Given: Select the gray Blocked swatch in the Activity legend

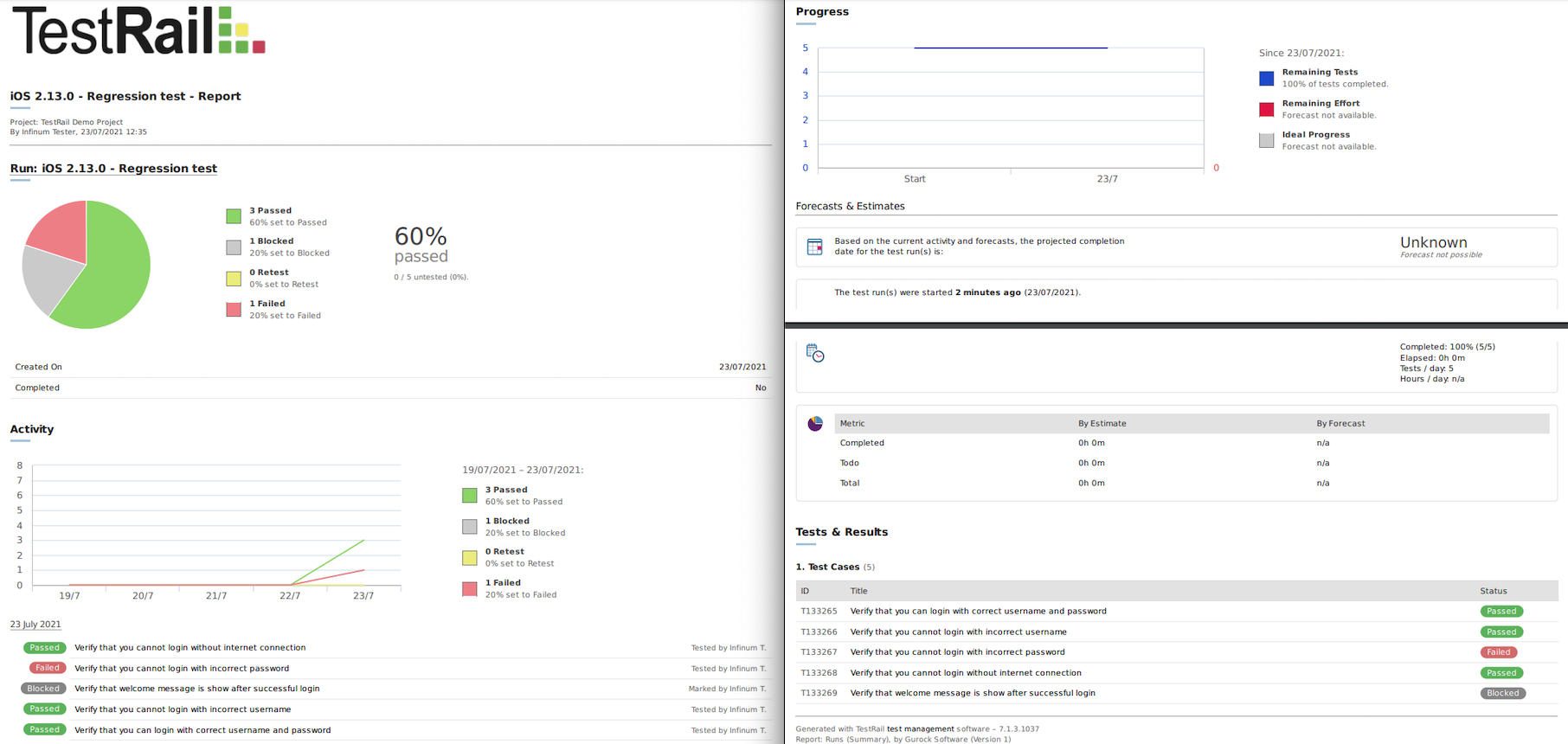Looking at the screenshot, I should click(x=470, y=527).
